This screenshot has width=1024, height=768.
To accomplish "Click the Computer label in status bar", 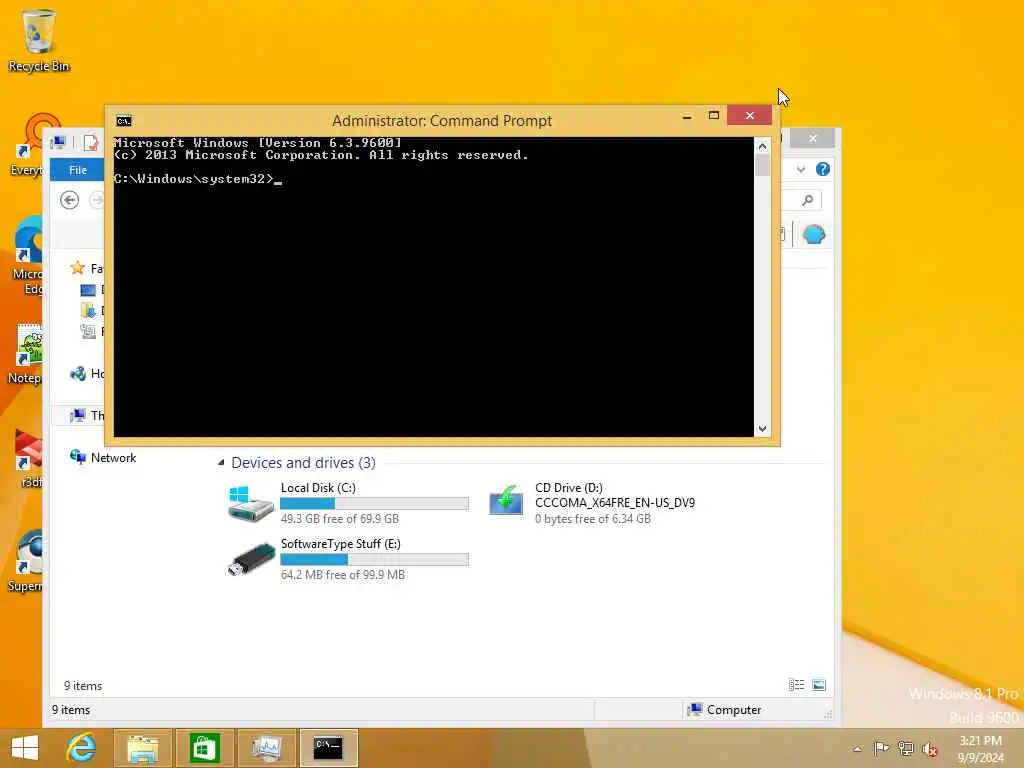I will tap(733, 710).
